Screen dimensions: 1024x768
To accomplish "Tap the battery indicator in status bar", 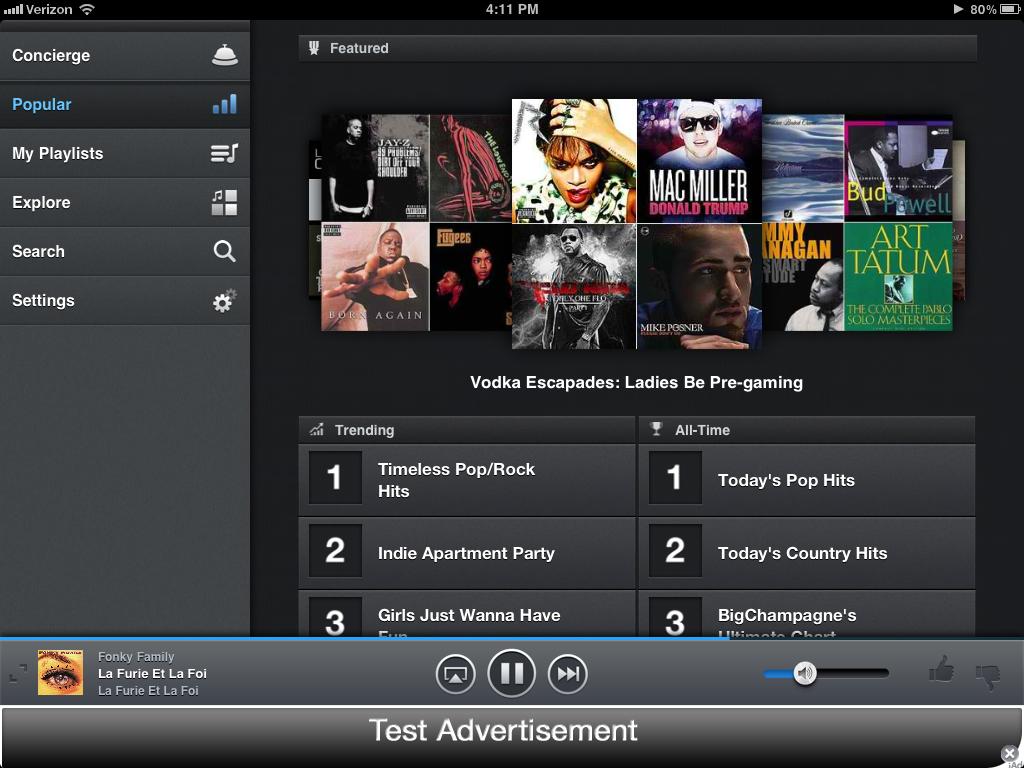I will coord(1010,9).
